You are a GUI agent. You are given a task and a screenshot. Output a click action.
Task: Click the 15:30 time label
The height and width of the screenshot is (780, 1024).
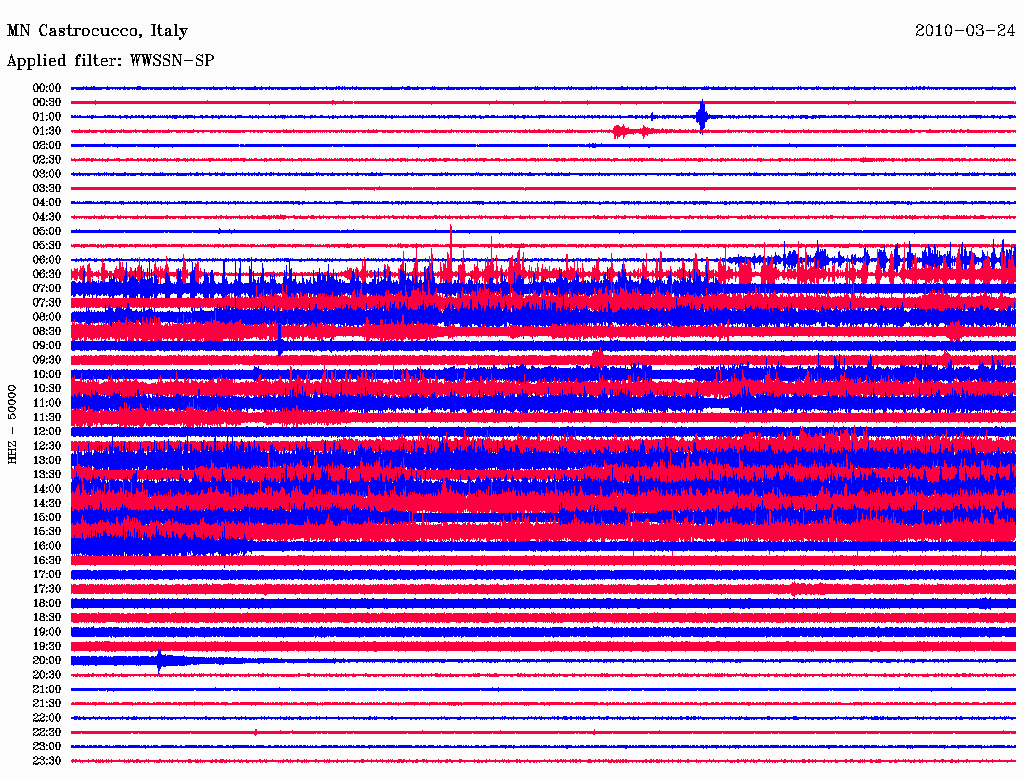tap(47, 532)
